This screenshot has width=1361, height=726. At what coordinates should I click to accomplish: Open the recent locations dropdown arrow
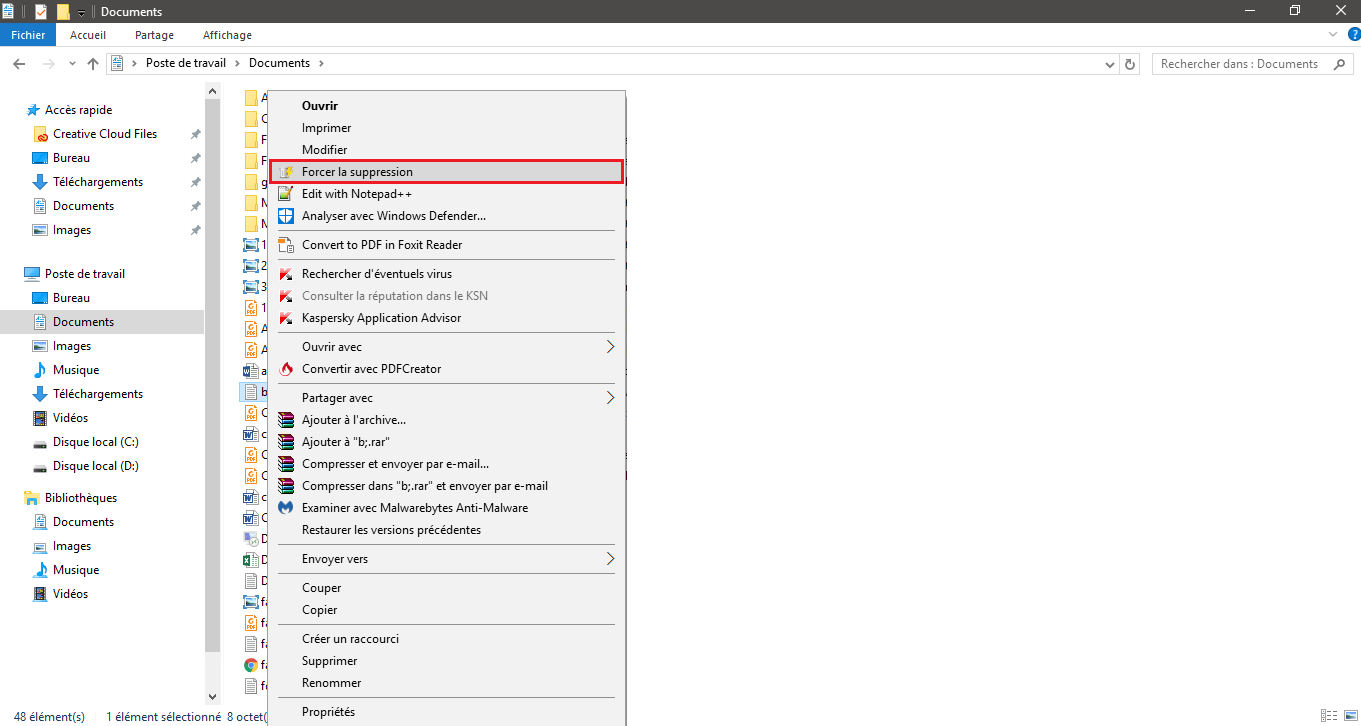click(x=72, y=64)
